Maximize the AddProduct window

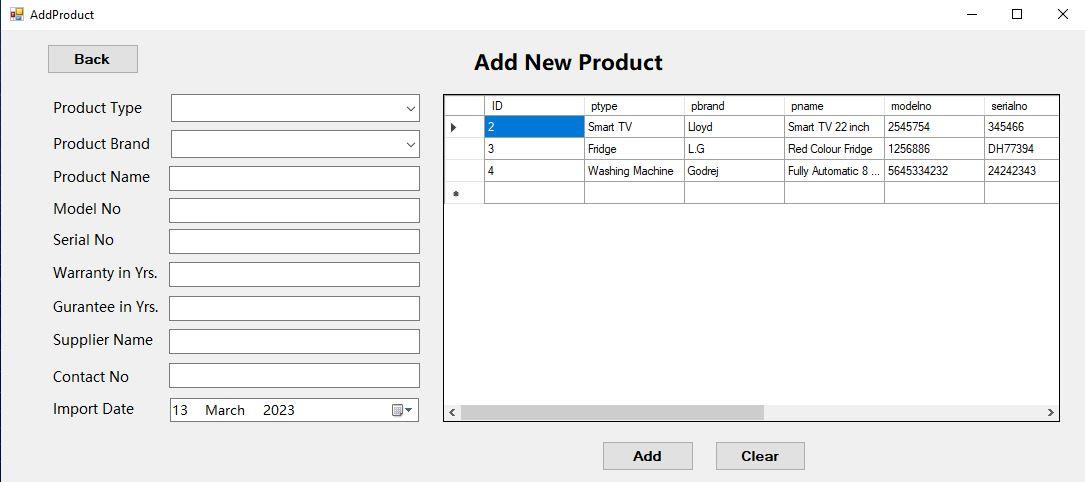pos(1017,14)
